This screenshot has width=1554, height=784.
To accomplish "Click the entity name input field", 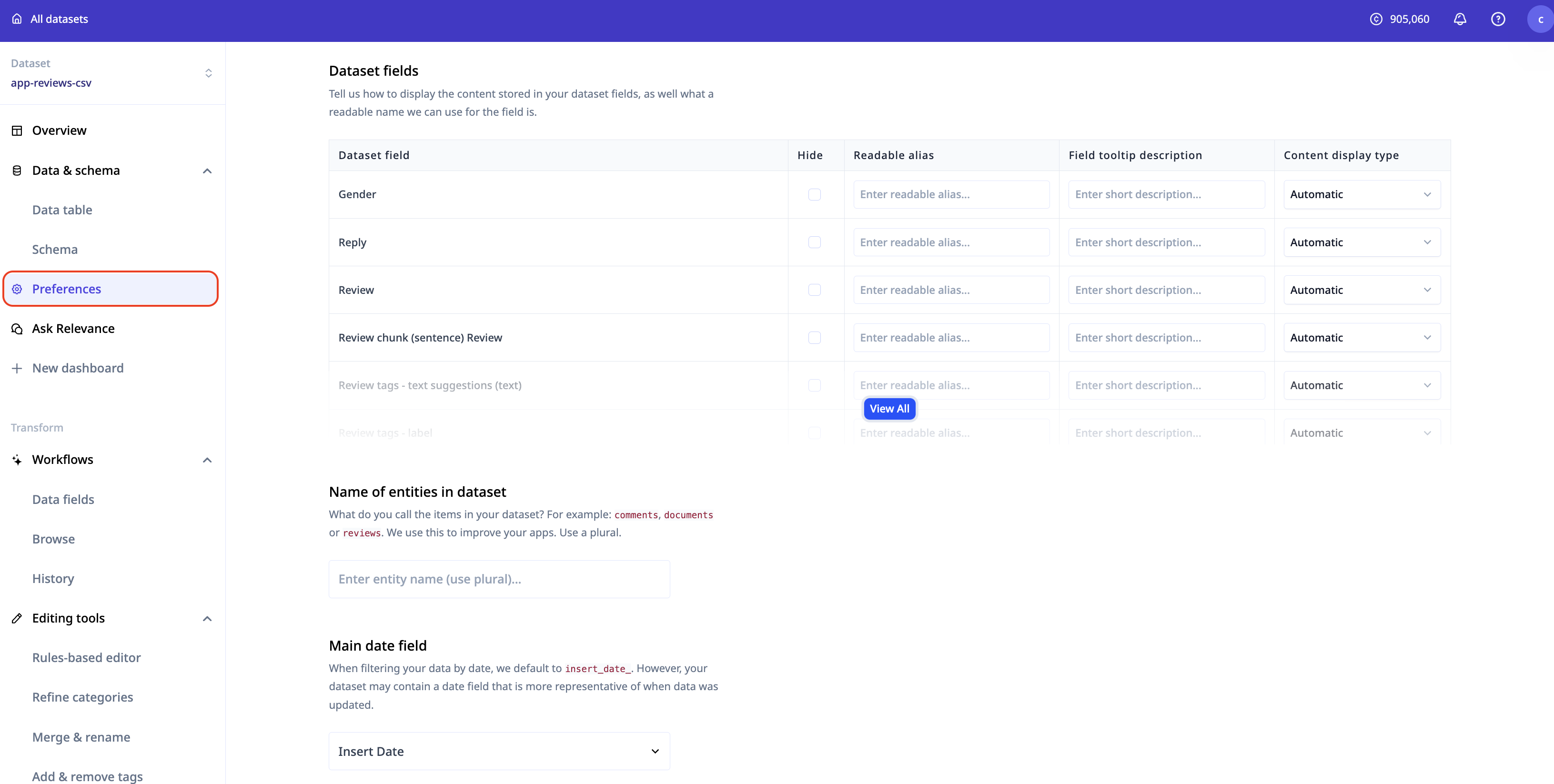I will 499,579.
